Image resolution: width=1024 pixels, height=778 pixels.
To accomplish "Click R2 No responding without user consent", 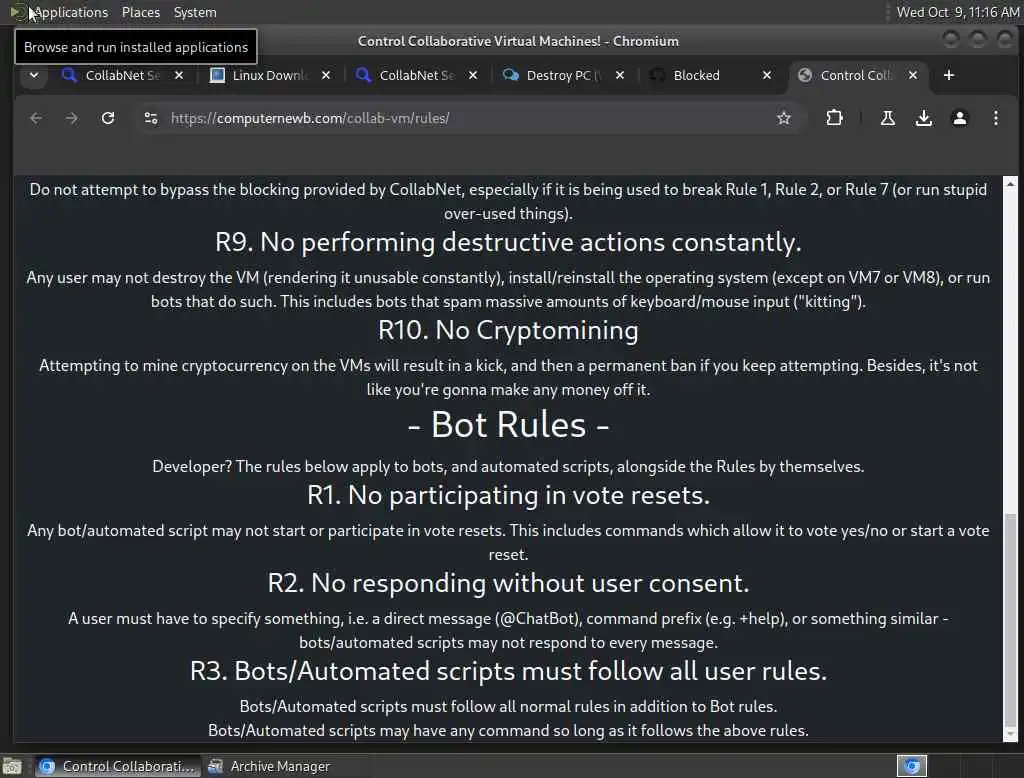I will point(508,583).
